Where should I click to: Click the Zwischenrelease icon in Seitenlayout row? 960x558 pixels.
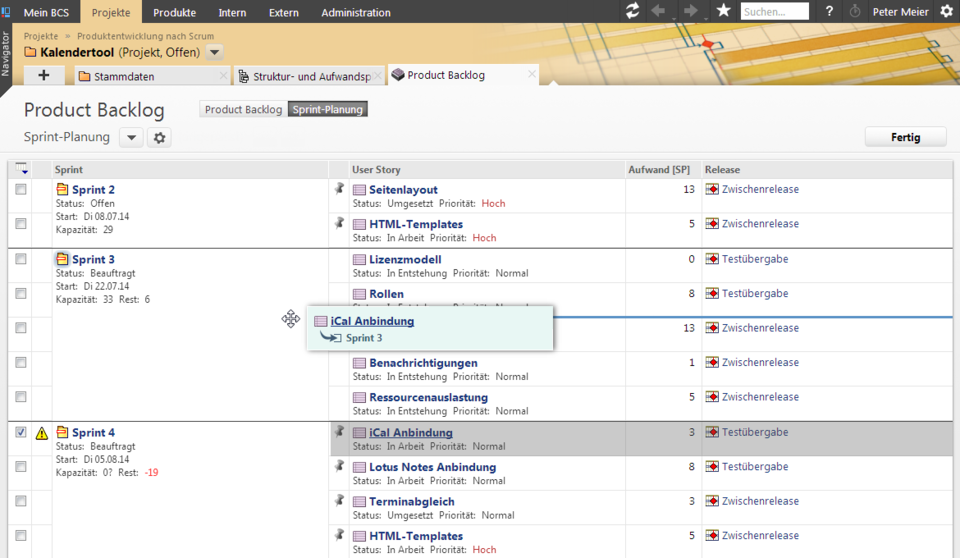(x=712, y=190)
